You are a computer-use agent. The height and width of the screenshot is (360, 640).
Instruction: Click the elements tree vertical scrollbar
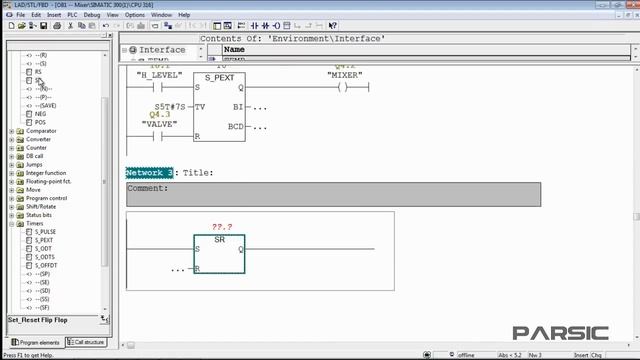[x=105, y=182]
